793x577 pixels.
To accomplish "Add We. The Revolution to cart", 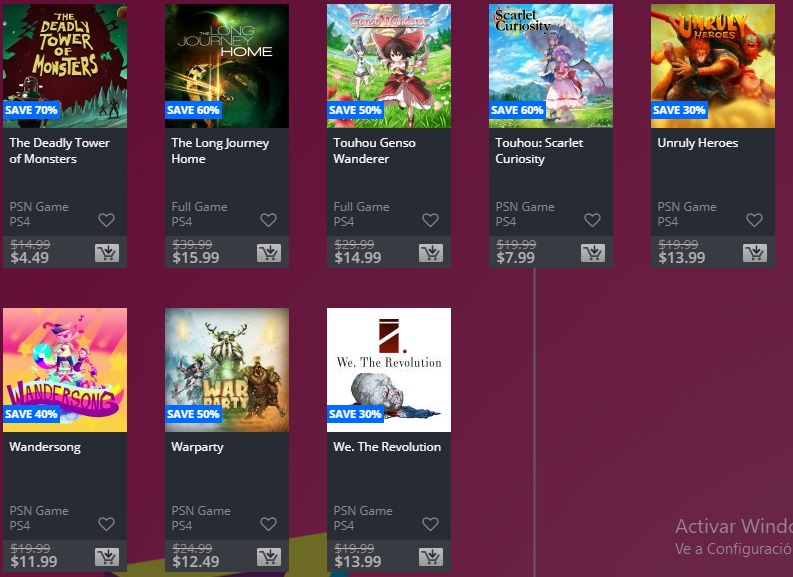I will (x=431, y=557).
